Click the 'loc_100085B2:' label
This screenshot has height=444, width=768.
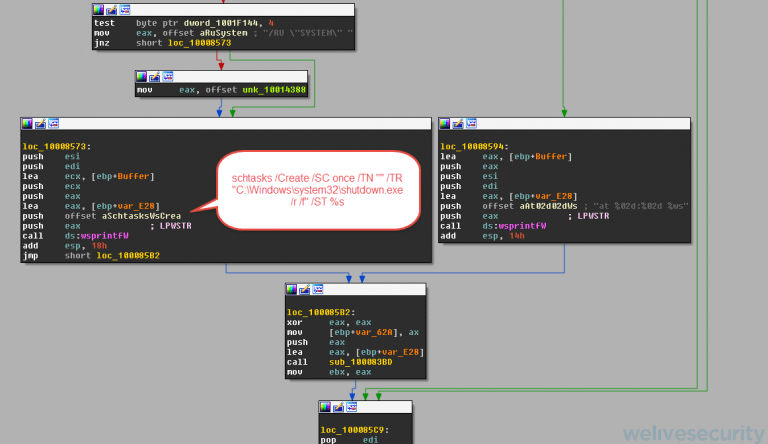(321, 312)
